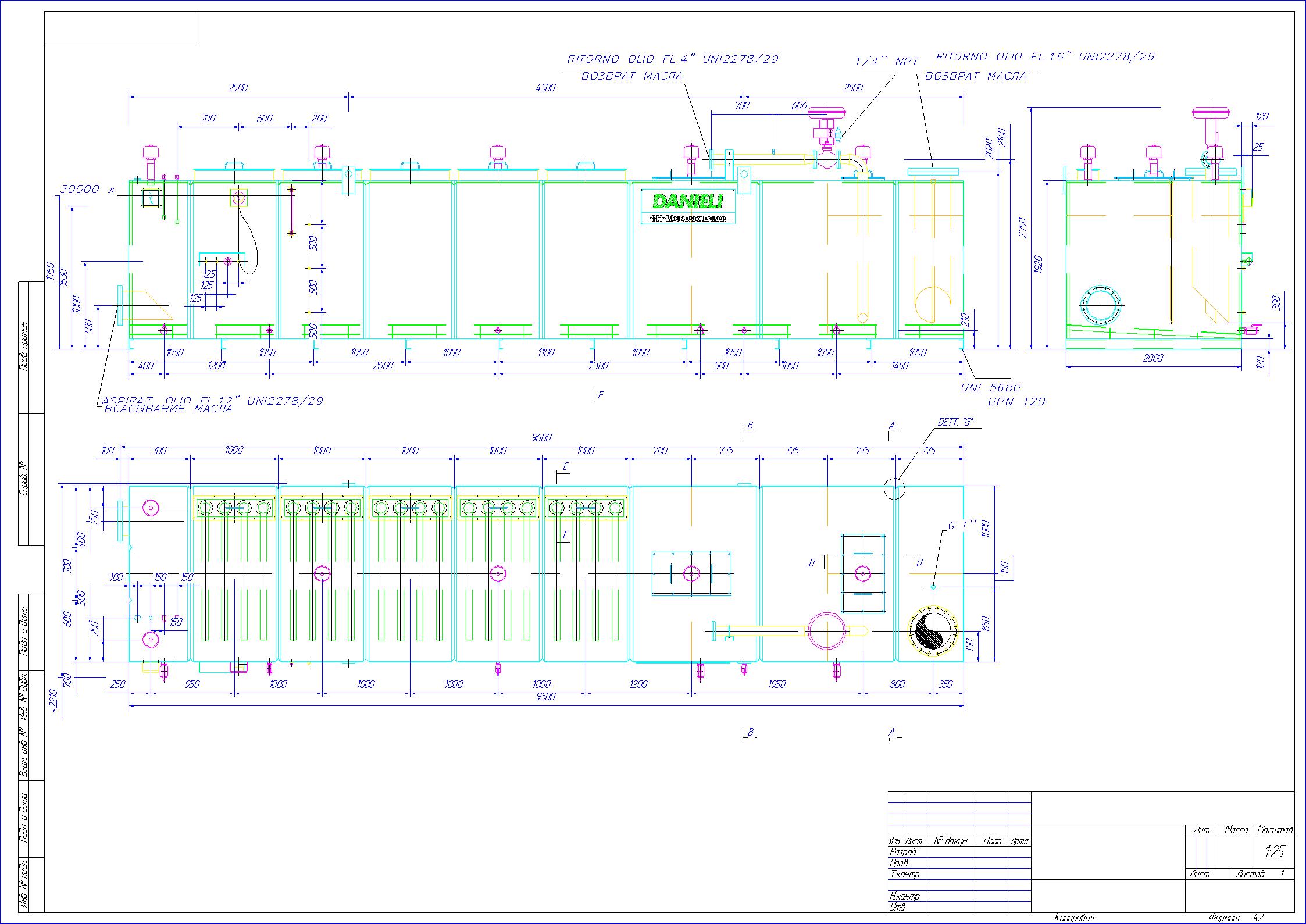1306x924 pixels.
Task: Select the 1750 vertical dimension at the elevation's left
Action: (x=50, y=272)
